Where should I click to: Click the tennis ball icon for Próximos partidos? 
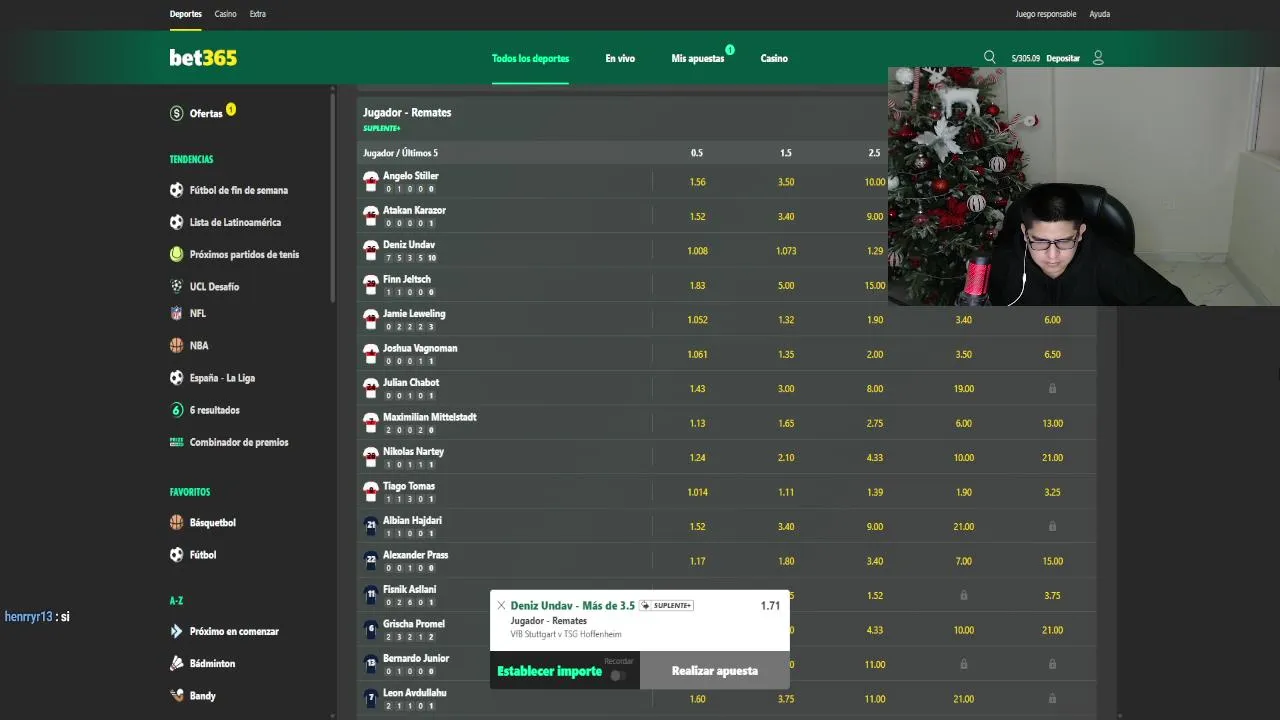[177, 254]
